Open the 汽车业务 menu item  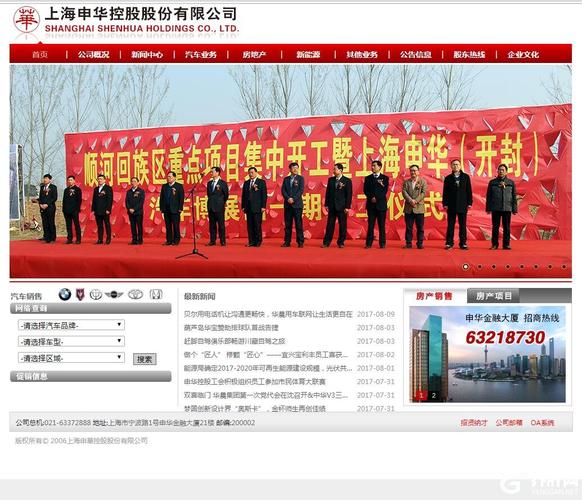[x=201, y=55]
